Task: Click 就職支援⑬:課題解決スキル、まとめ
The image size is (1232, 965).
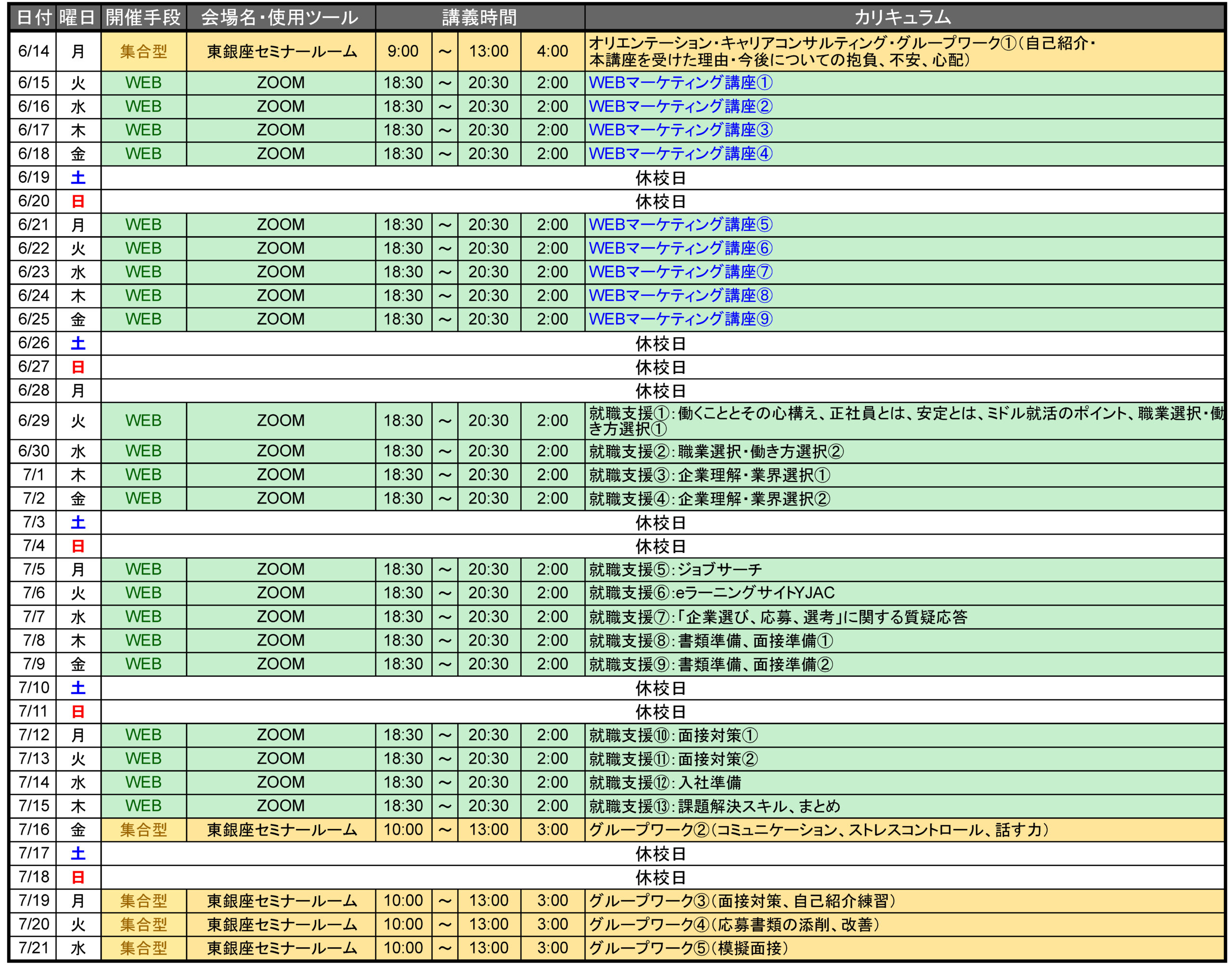Action: 714,806
